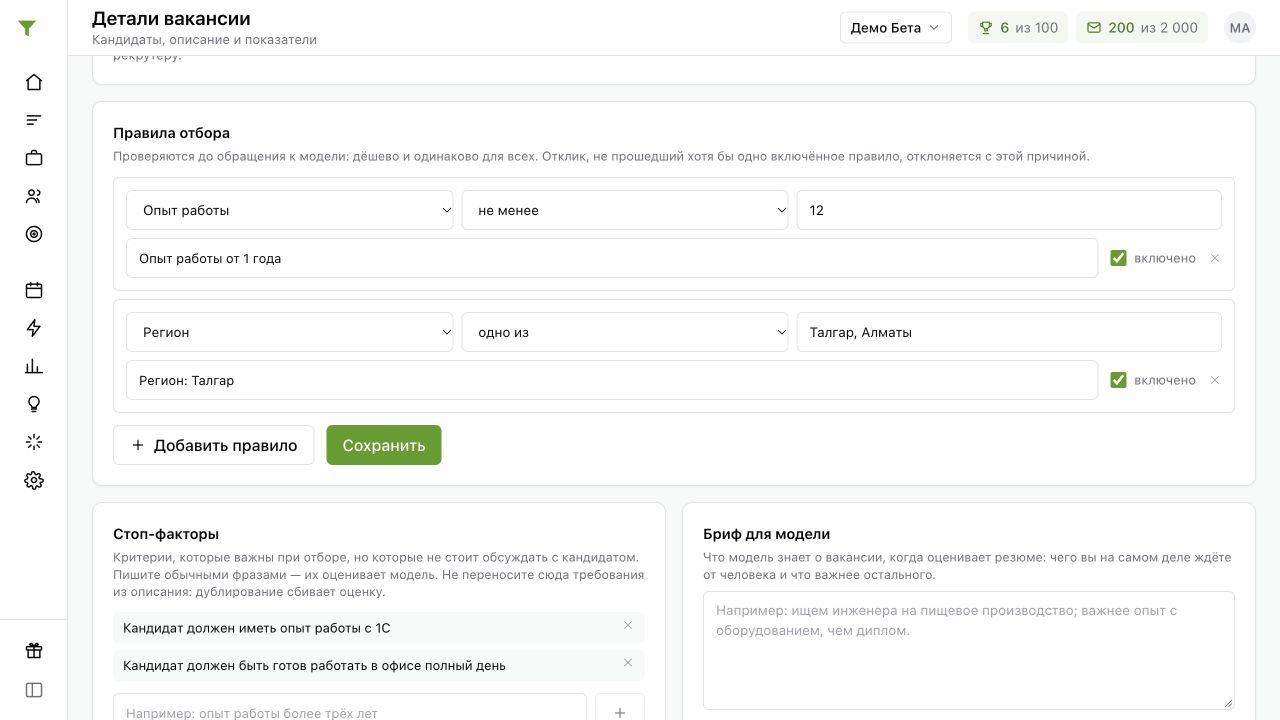Add stop-factor with the plus button

pyautogui.click(x=620, y=713)
